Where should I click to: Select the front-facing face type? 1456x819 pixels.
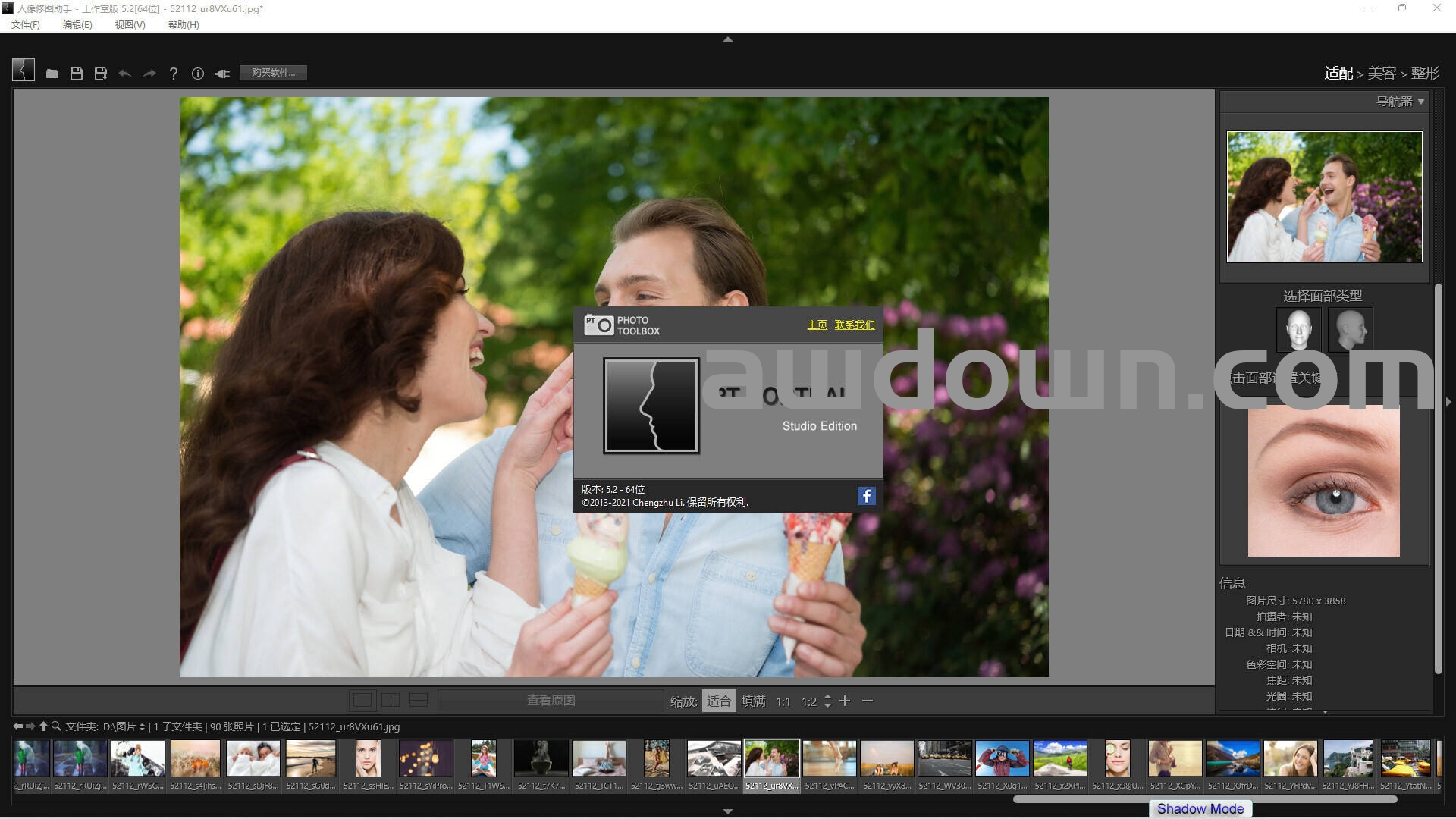click(1298, 329)
